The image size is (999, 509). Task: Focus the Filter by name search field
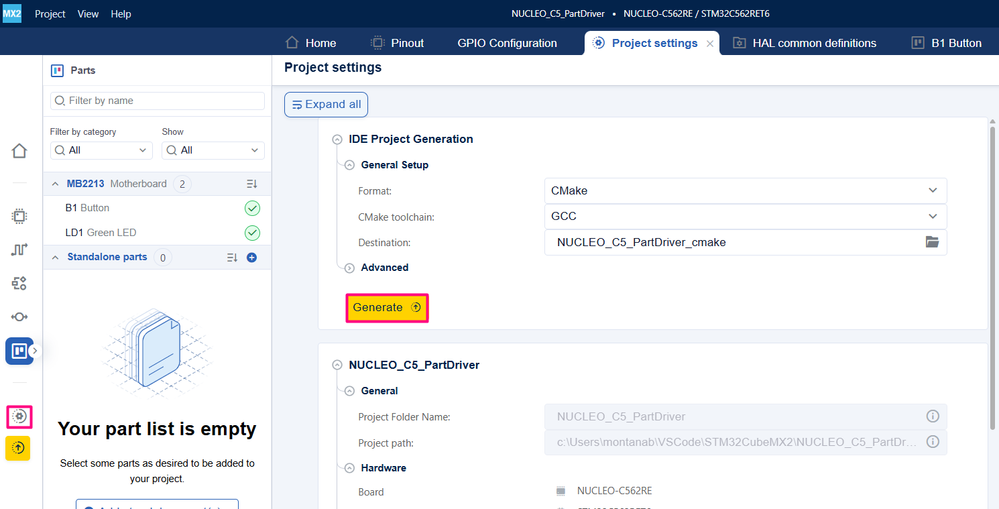(157, 101)
